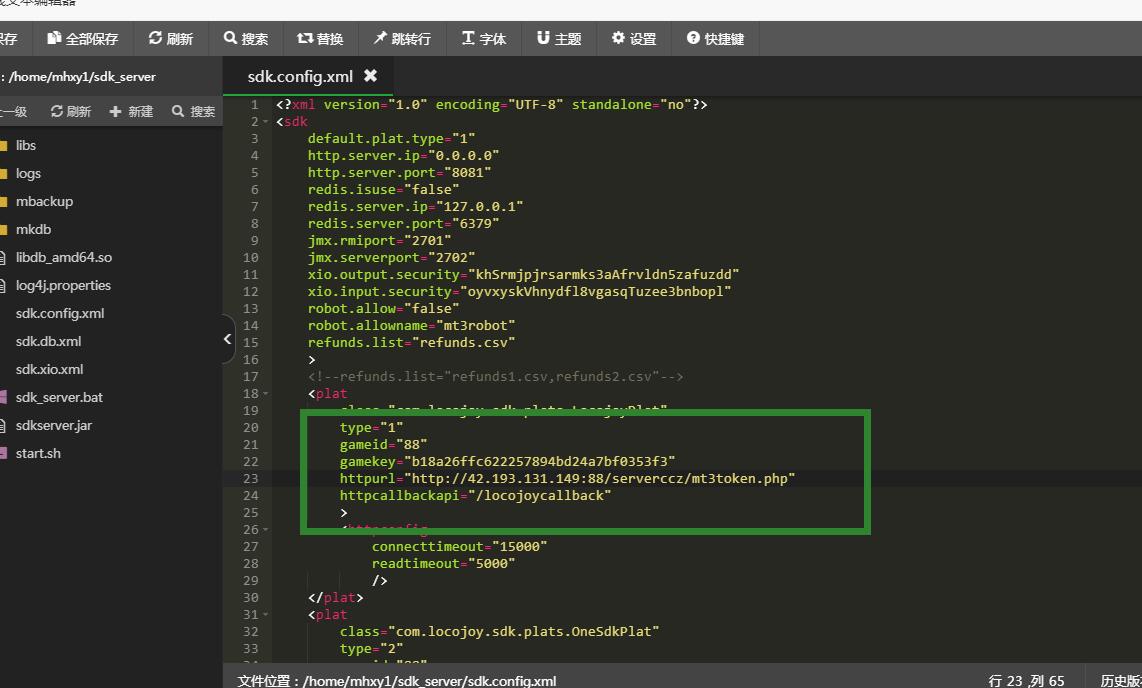Open start.sh file

point(38,453)
